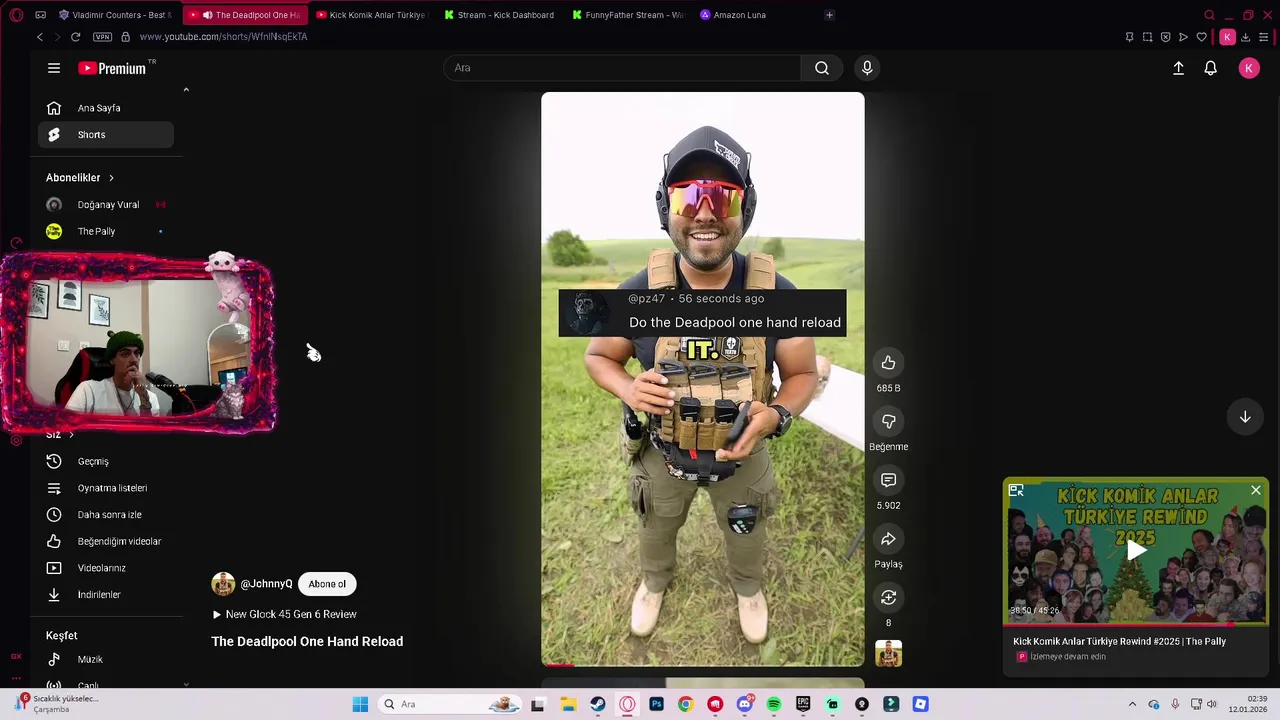
Task: Open Müzik under Keşfet
Action: (x=106, y=660)
